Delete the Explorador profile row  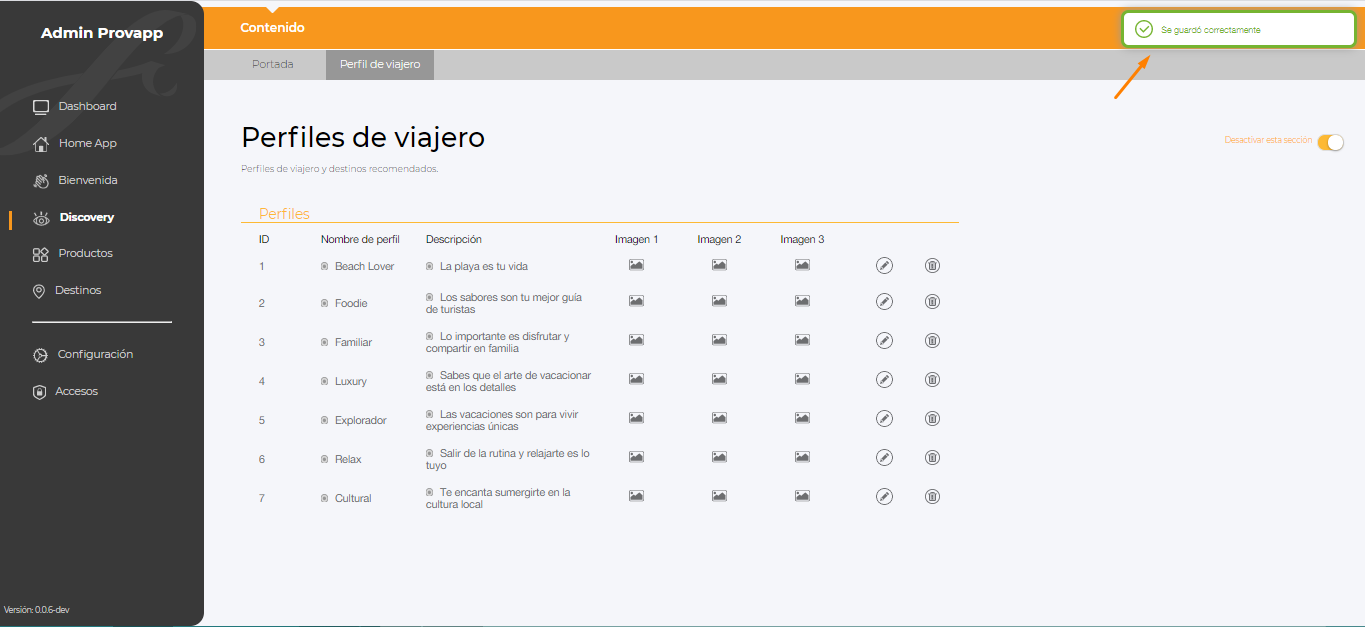[932, 419]
